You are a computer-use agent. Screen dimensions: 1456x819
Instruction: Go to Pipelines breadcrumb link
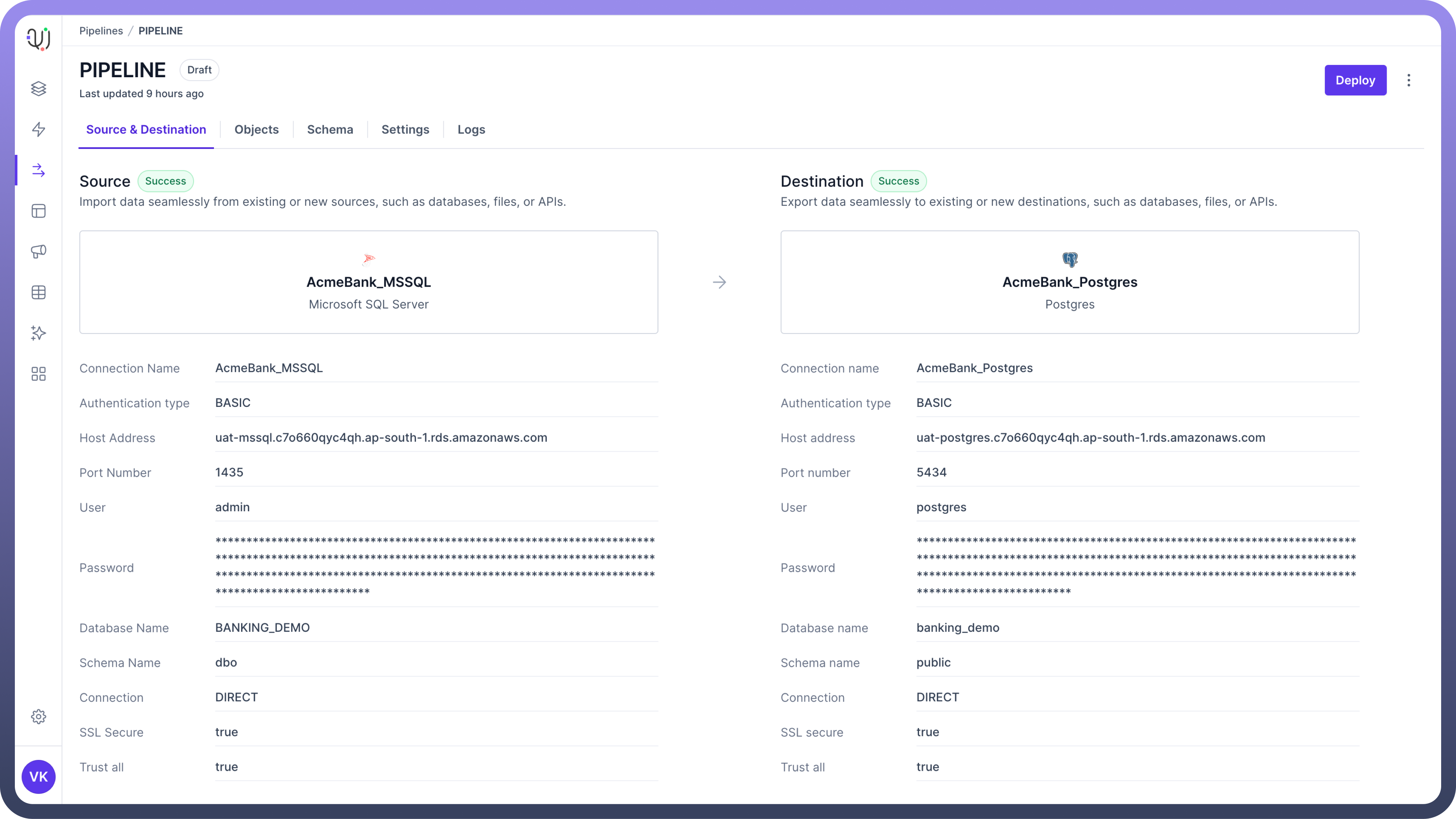click(x=101, y=31)
